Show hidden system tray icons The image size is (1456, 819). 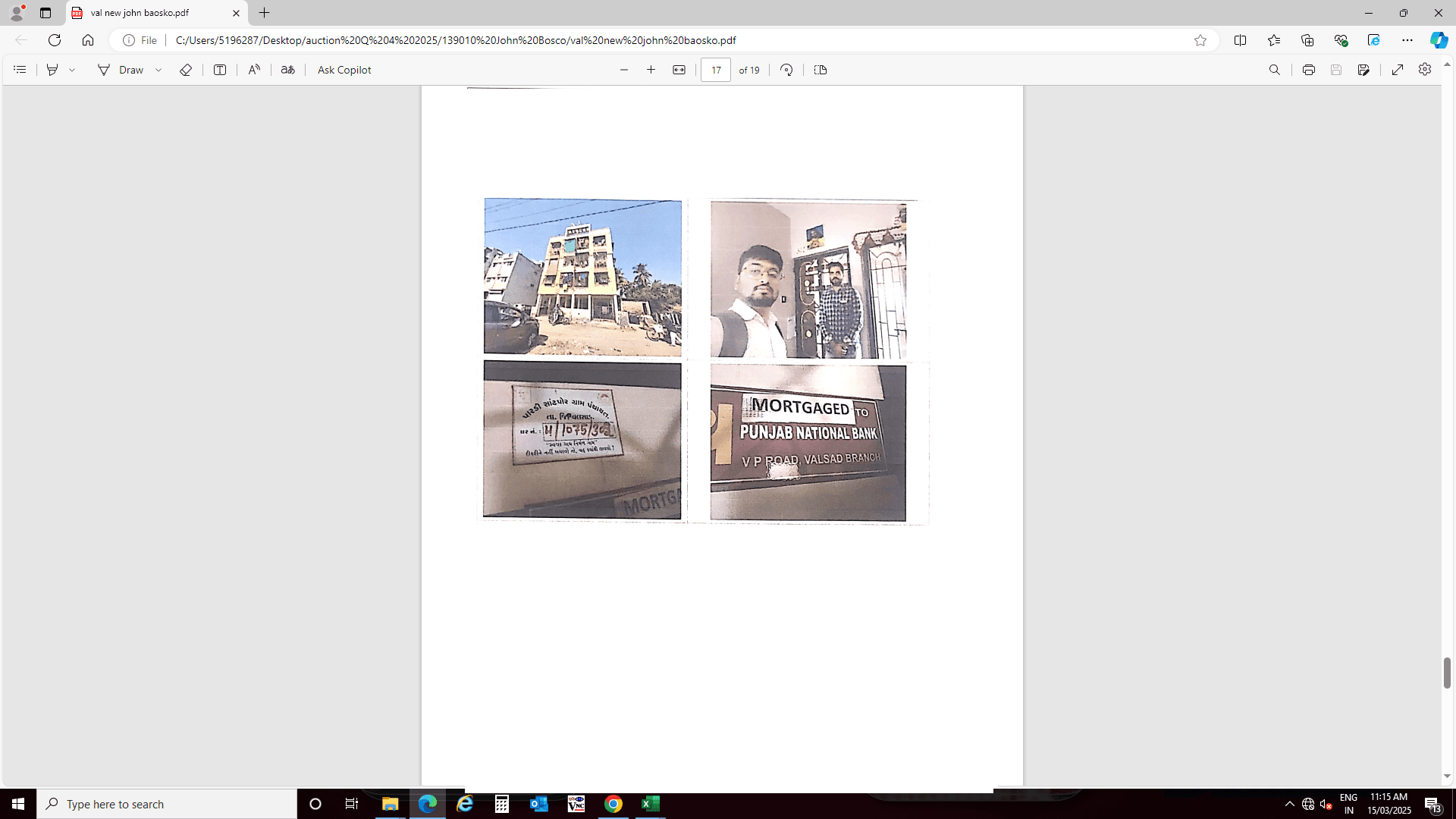(x=1290, y=804)
